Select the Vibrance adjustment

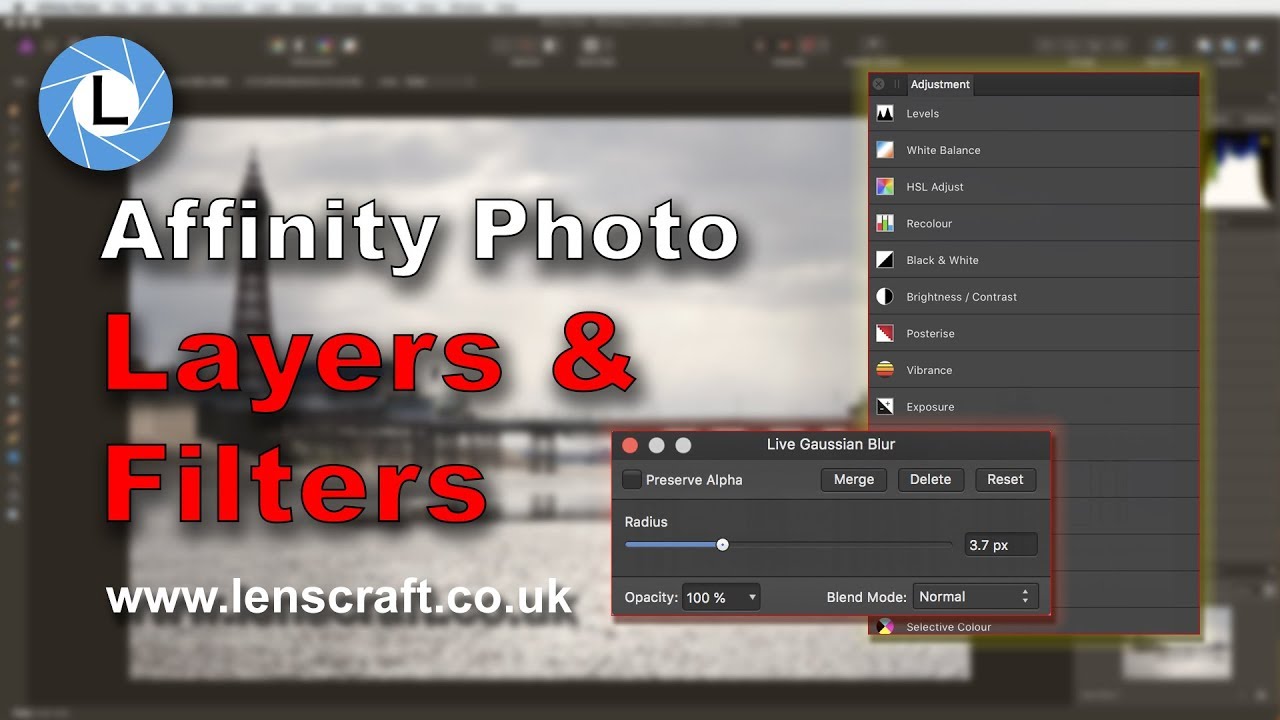[x=1035, y=370]
